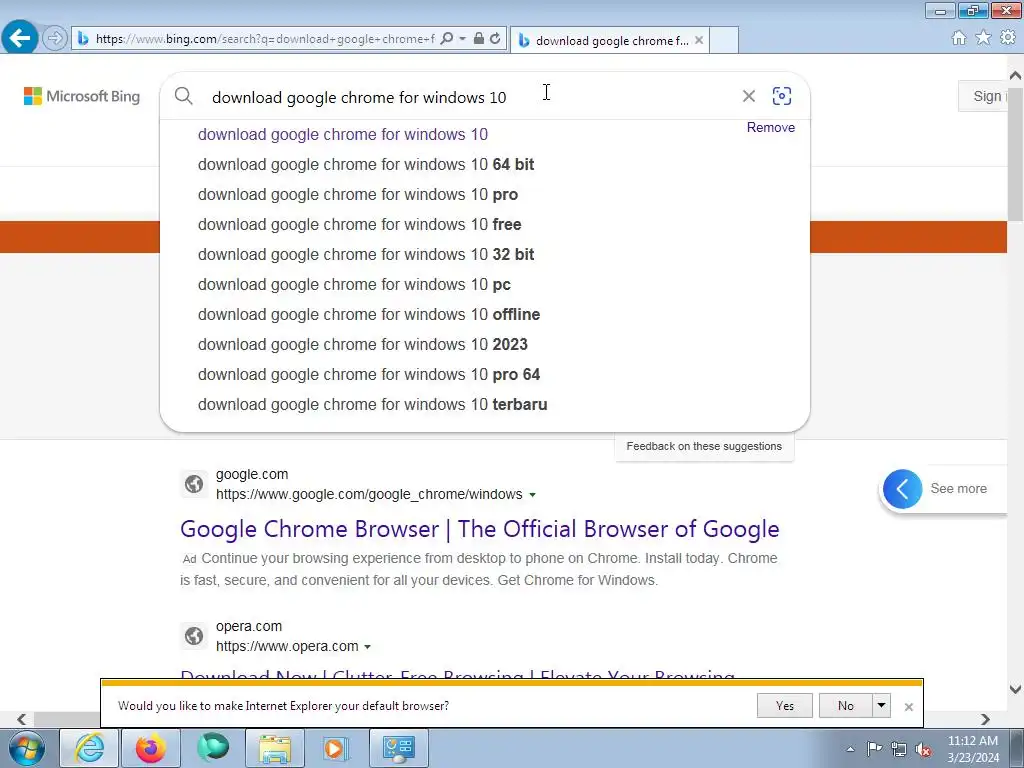Click the google.com site name text
1024x768 pixels.
[252, 475]
